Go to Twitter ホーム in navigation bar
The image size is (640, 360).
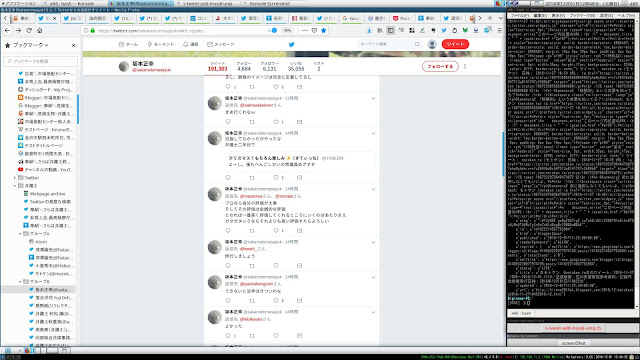(129, 44)
